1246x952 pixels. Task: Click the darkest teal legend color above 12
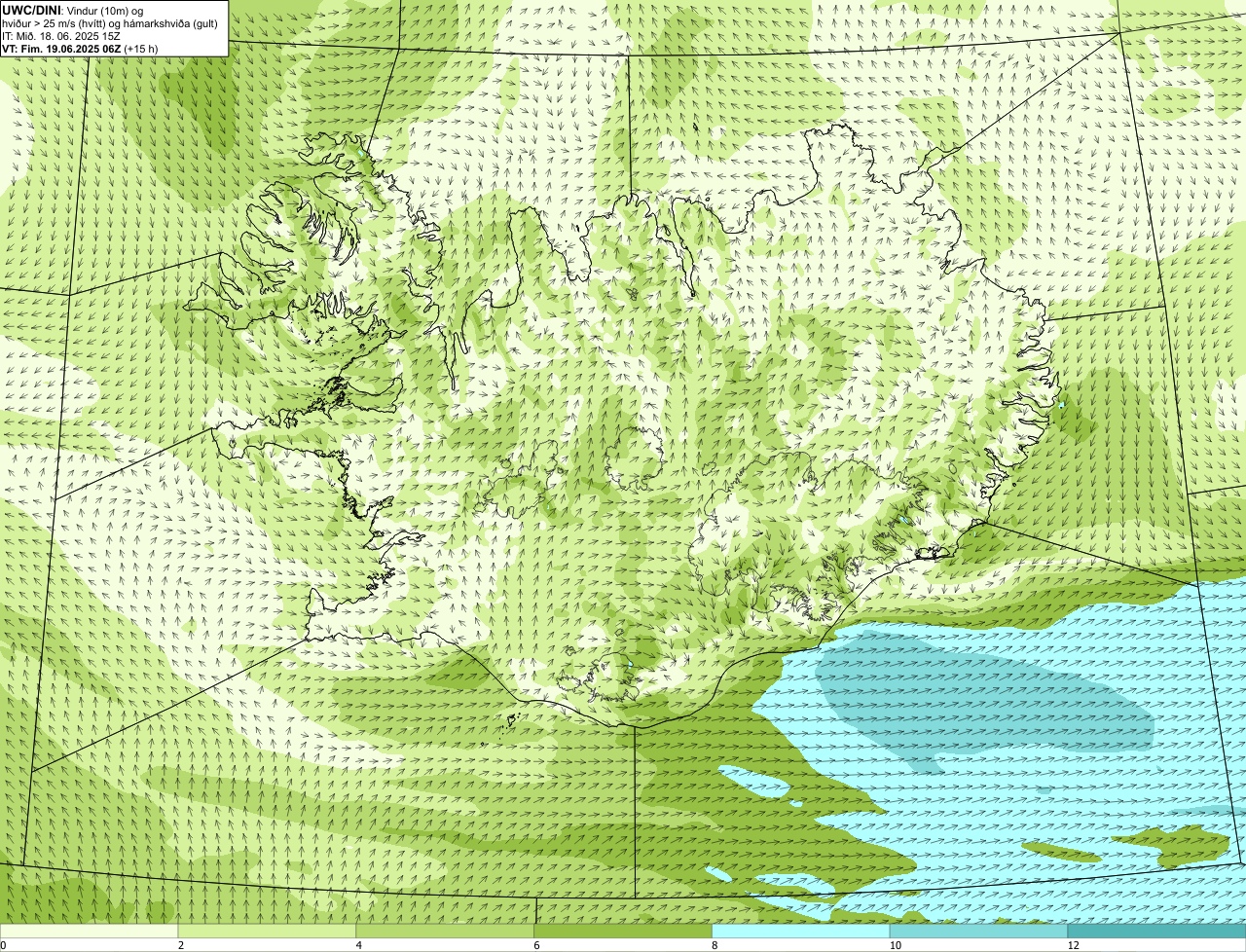[1156, 932]
